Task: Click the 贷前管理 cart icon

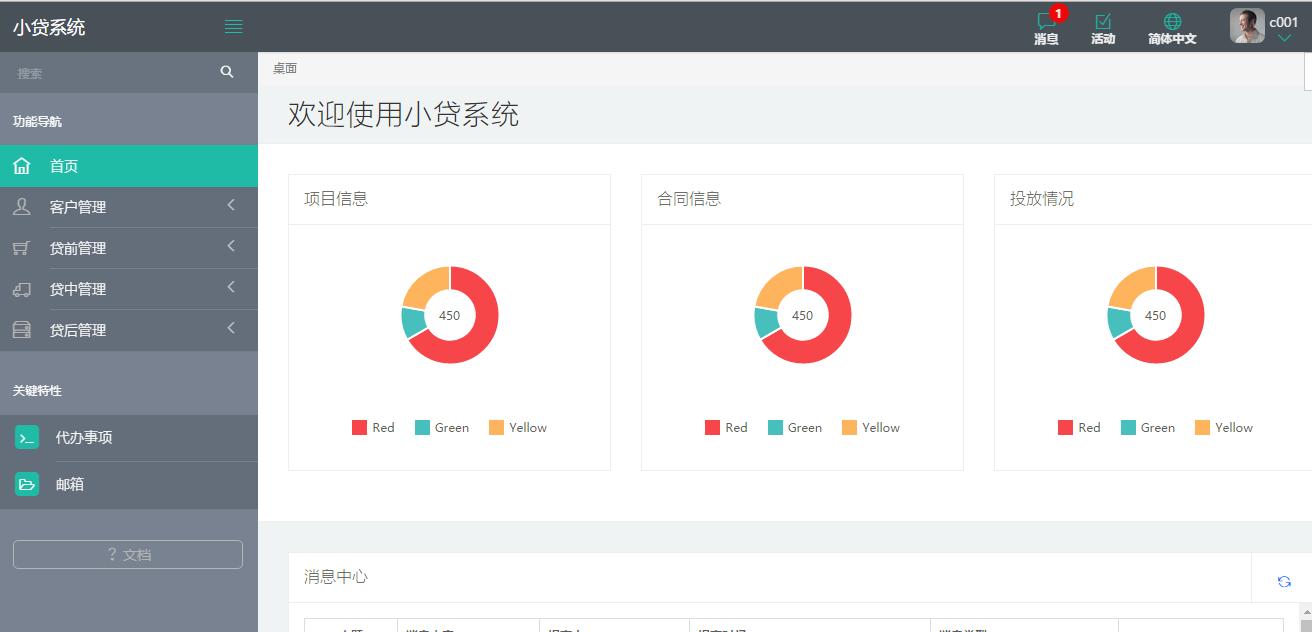Action: 22,248
